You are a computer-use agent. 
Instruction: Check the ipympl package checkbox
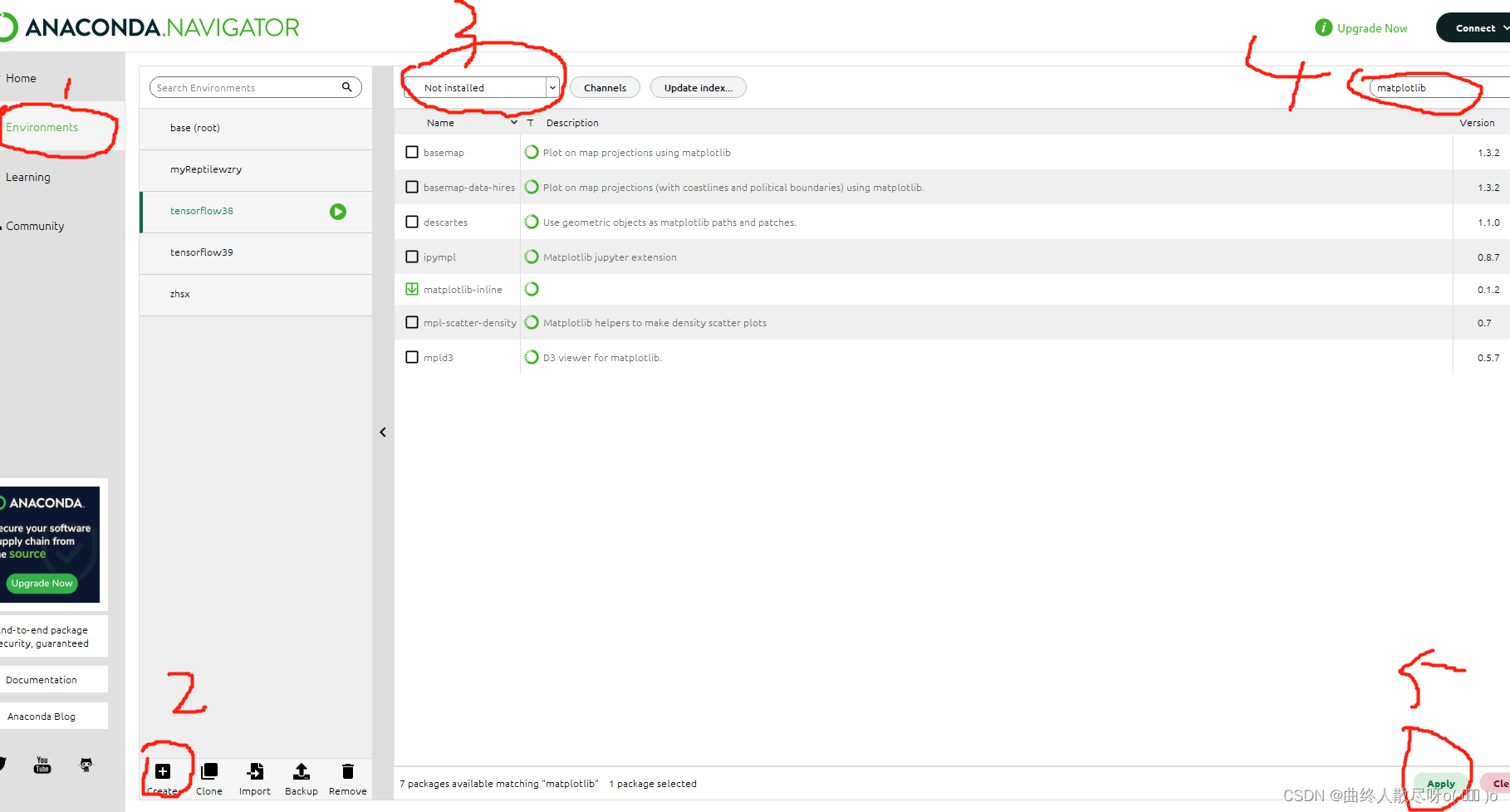412,257
